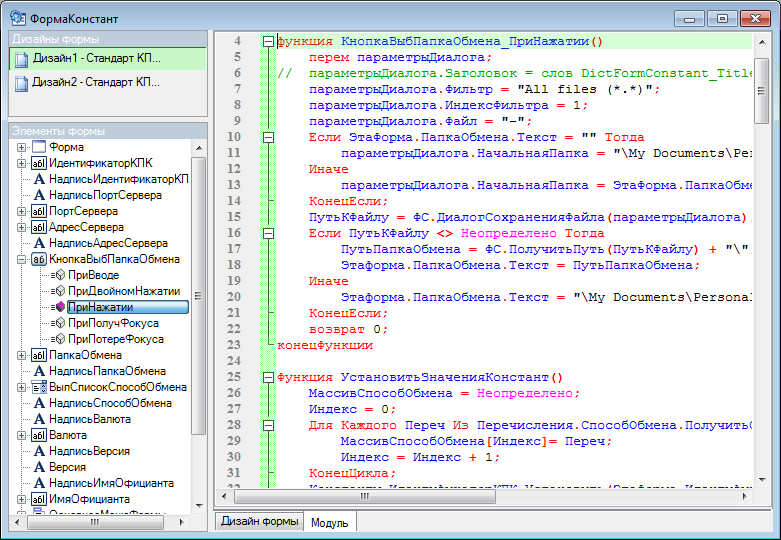Collapse code fold at line 10 Если
Image resolution: width=781 pixels, height=540 pixels.
coord(268,137)
